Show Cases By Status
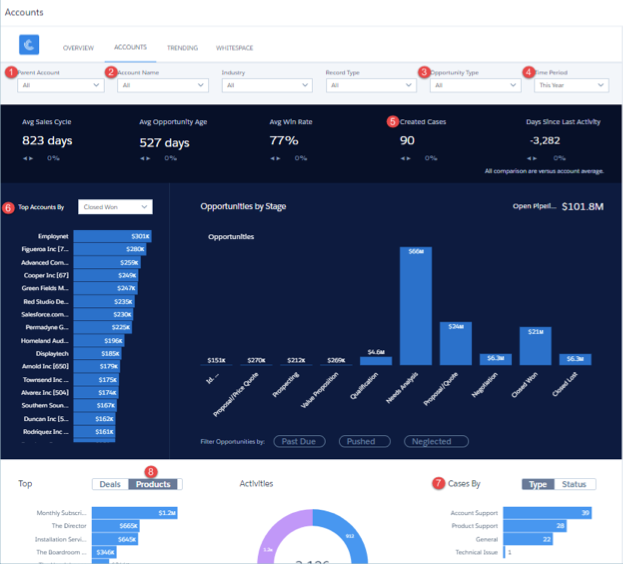Viewport: 623px width, 564px height. coord(575,484)
